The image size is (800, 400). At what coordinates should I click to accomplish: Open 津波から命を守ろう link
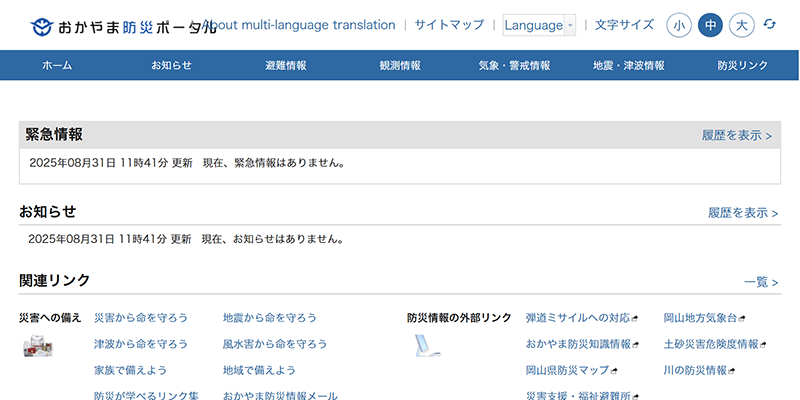[x=141, y=344]
